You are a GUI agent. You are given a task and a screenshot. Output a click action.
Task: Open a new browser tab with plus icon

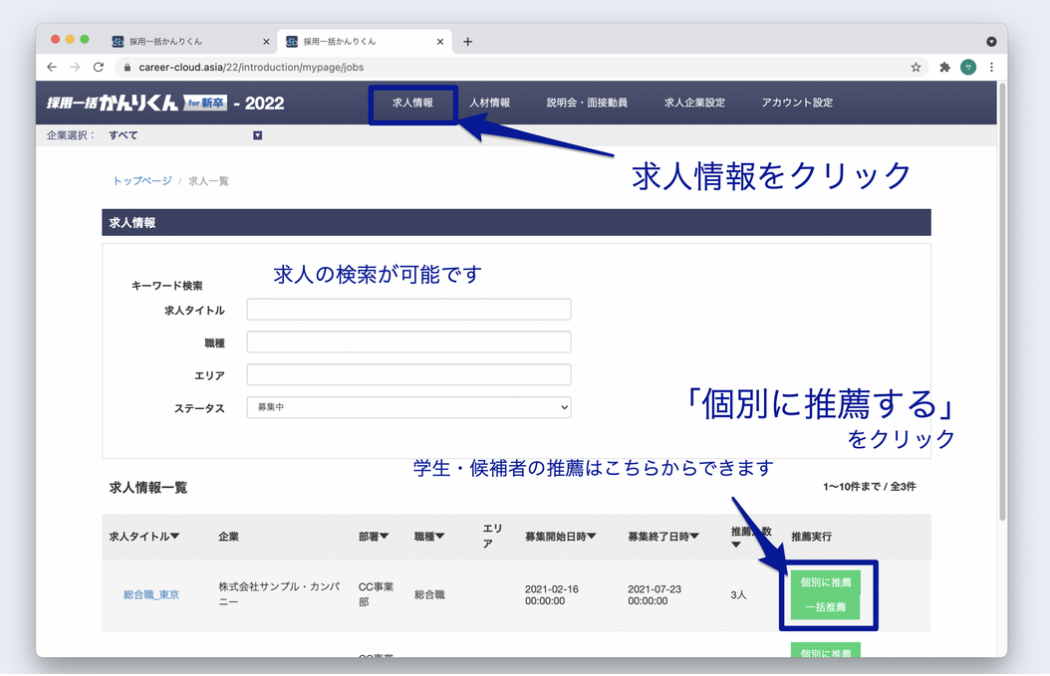(x=468, y=41)
